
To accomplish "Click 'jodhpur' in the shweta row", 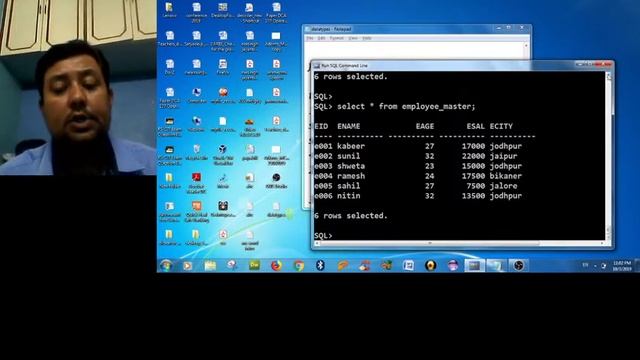I will point(506,166).
